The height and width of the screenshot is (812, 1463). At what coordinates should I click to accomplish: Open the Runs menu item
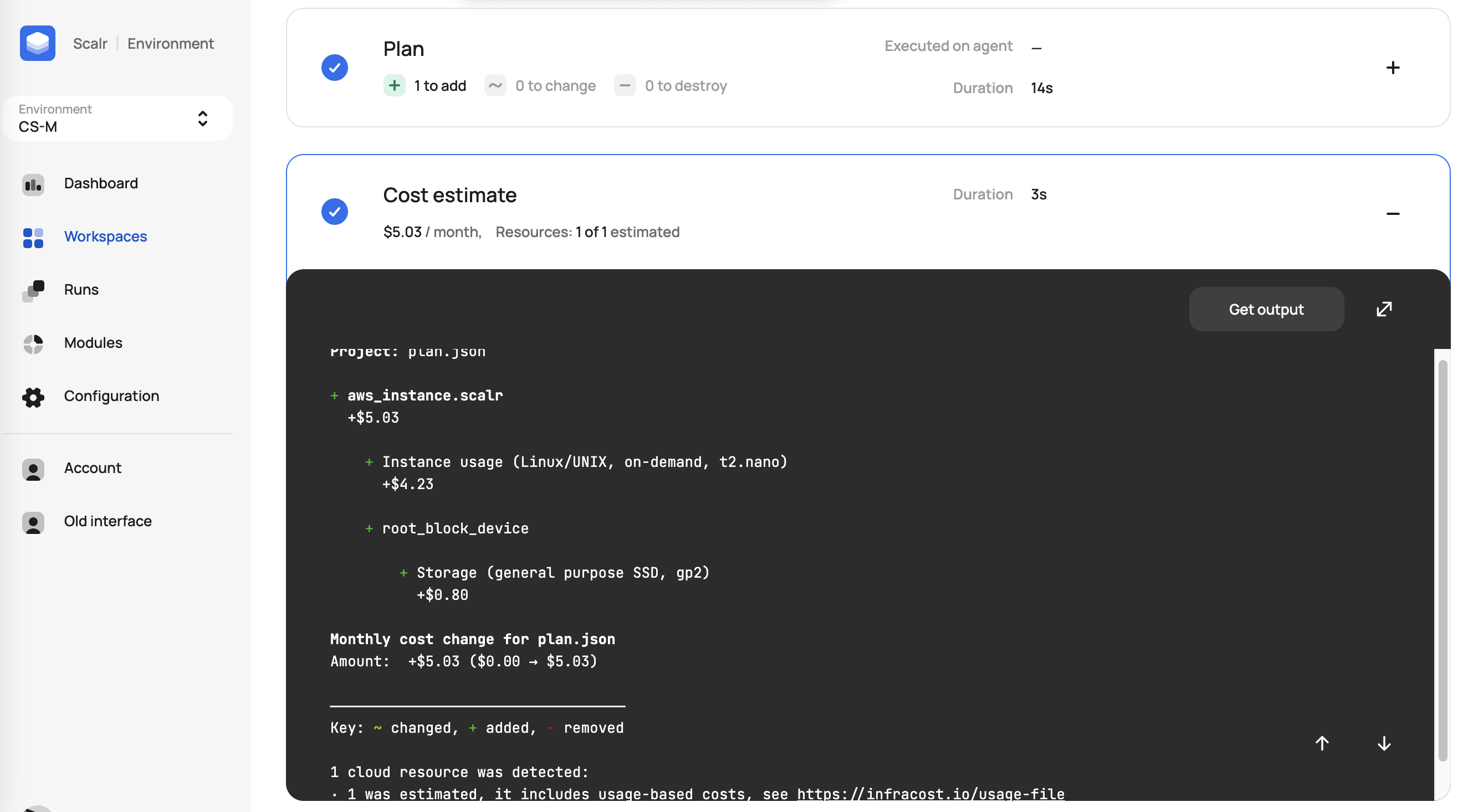81,290
